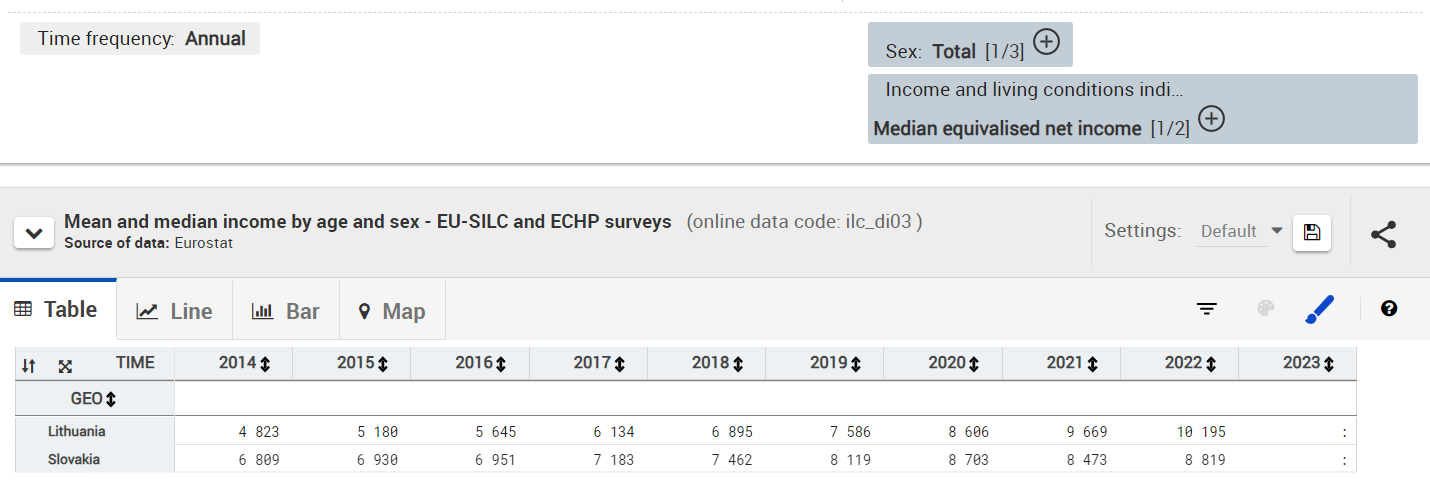Click the expand table fullscreen icon
1430x480 pixels.
[x=65, y=366]
